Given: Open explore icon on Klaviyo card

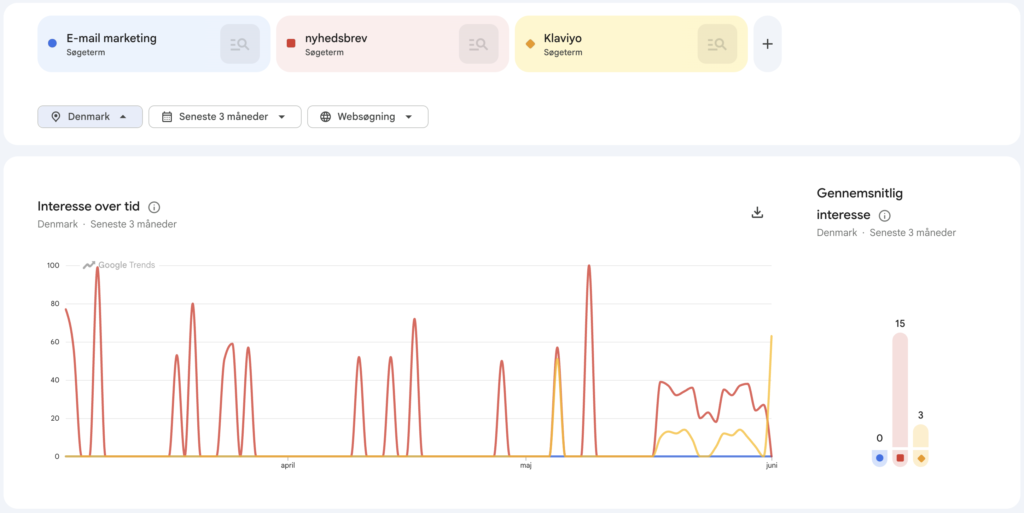Looking at the screenshot, I should click(x=717, y=44).
